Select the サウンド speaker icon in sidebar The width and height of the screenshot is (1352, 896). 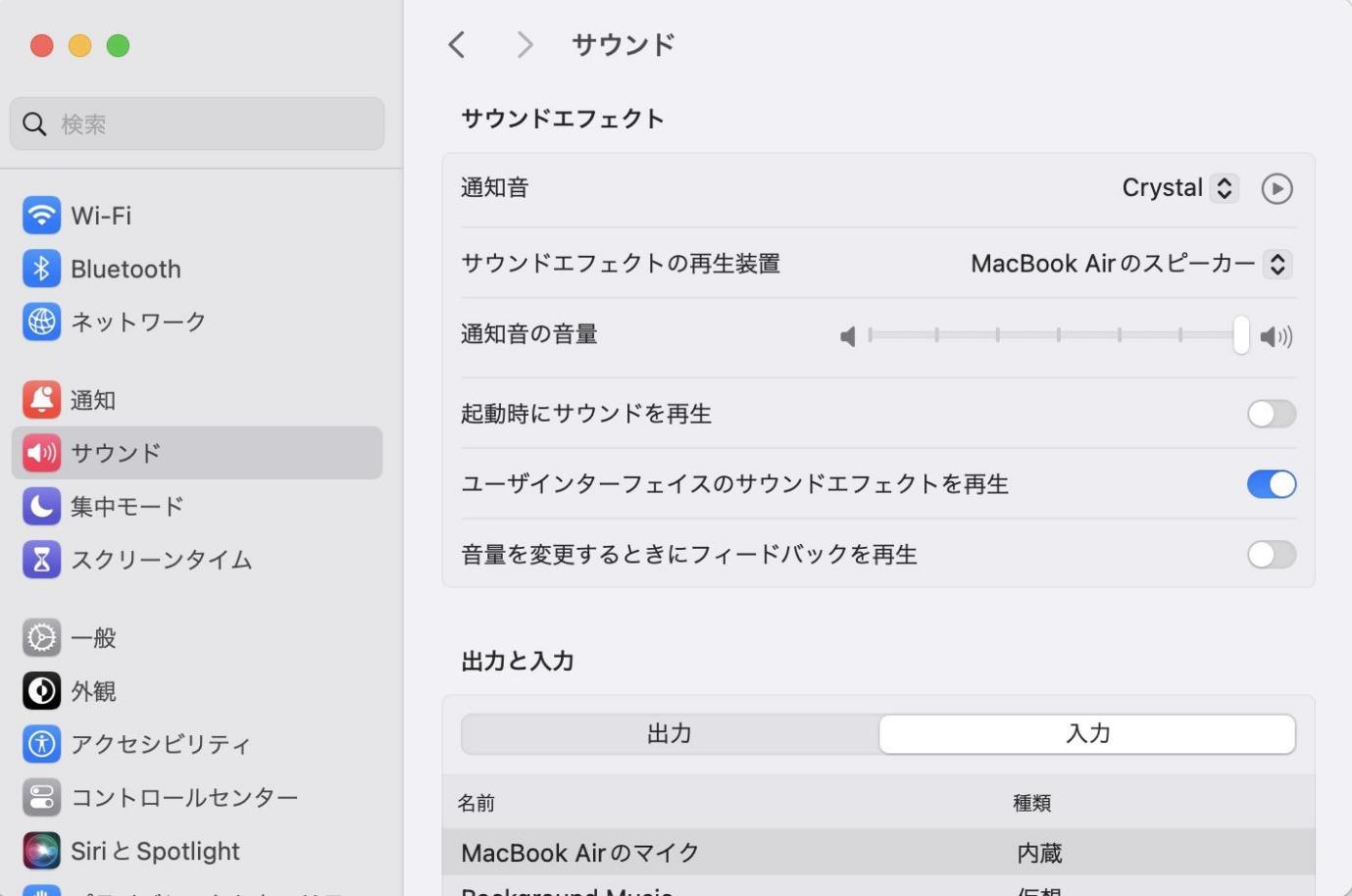(x=41, y=453)
